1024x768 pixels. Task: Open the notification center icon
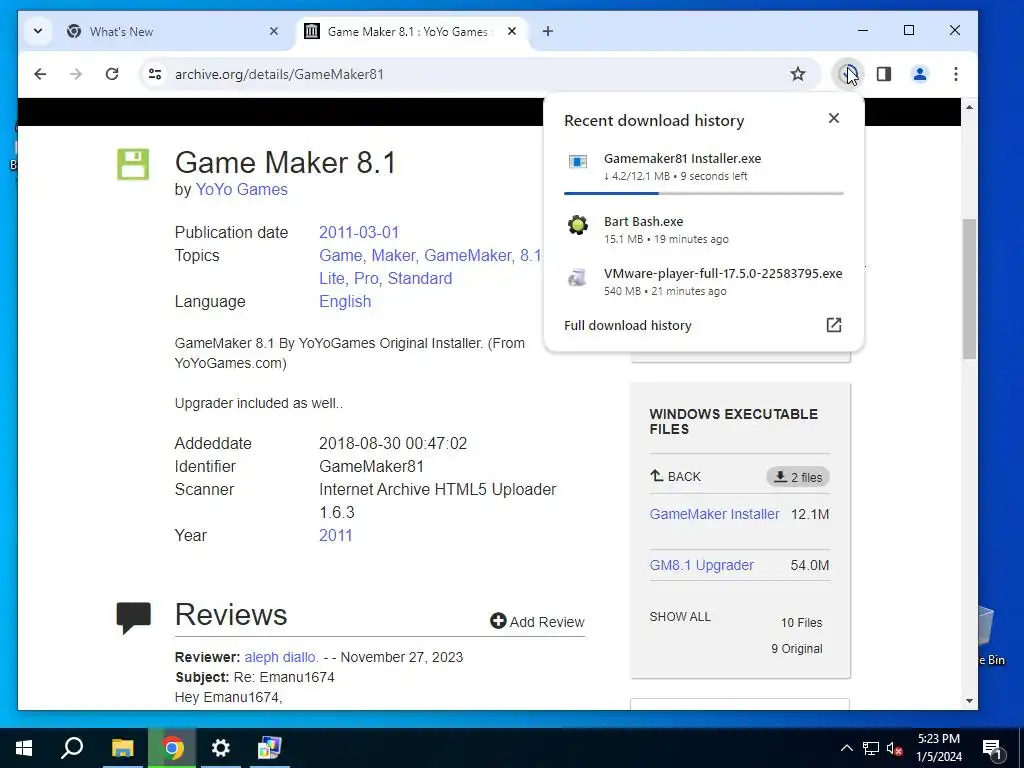coord(992,748)
